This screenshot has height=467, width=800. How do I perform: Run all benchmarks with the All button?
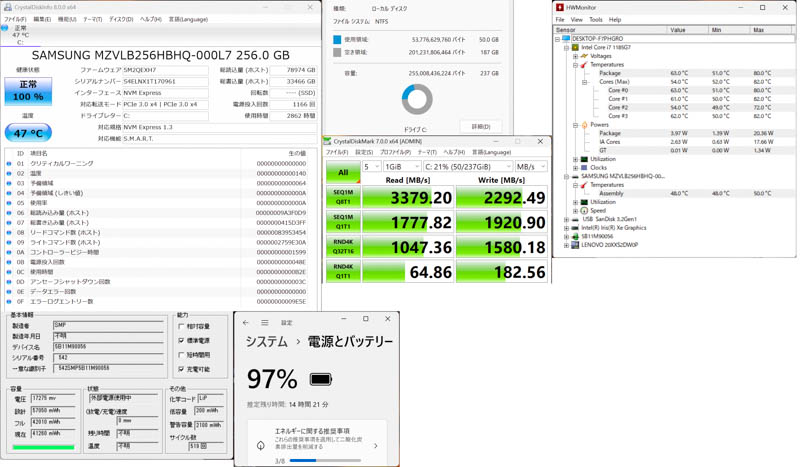click(342, 173)
